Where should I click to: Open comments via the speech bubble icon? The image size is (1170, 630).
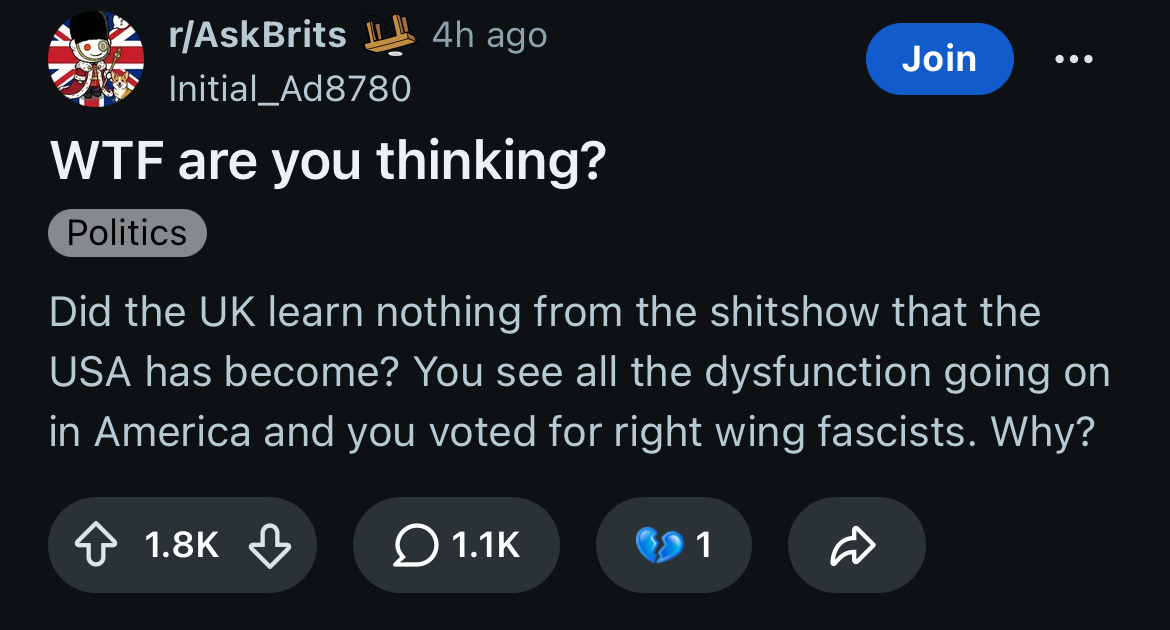point(415,545)
